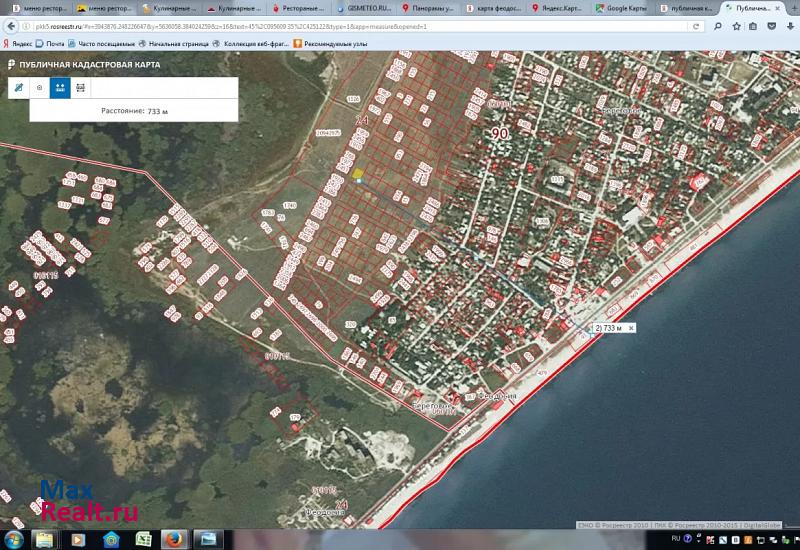Click the Rosreestr logo in header
This screenshot has height=550, width=800.
[11, 65]
